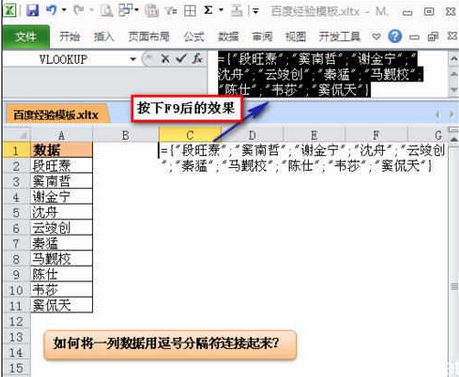Select row 12 header
Image resolution: width=459 pixels, height=377 pixels.
16,321
